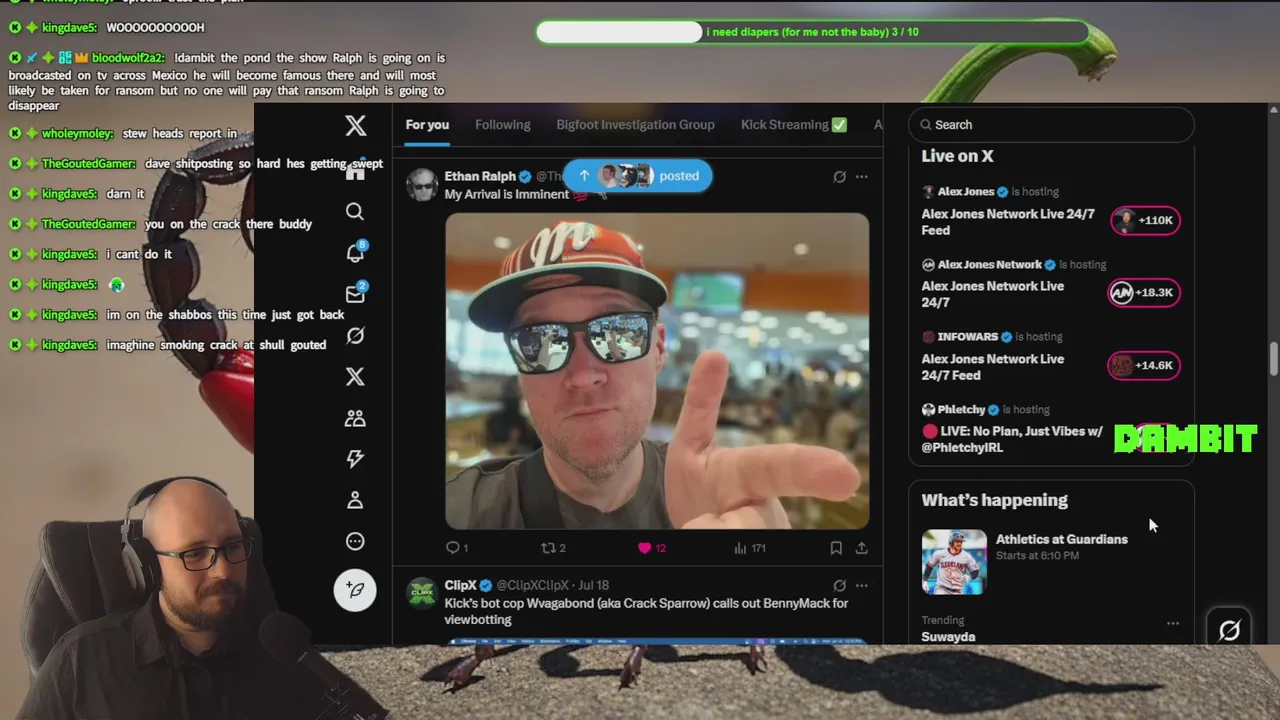Click the ClipX post text about Wvagabond
This screenshot has height=720, width=1280.
646,611
